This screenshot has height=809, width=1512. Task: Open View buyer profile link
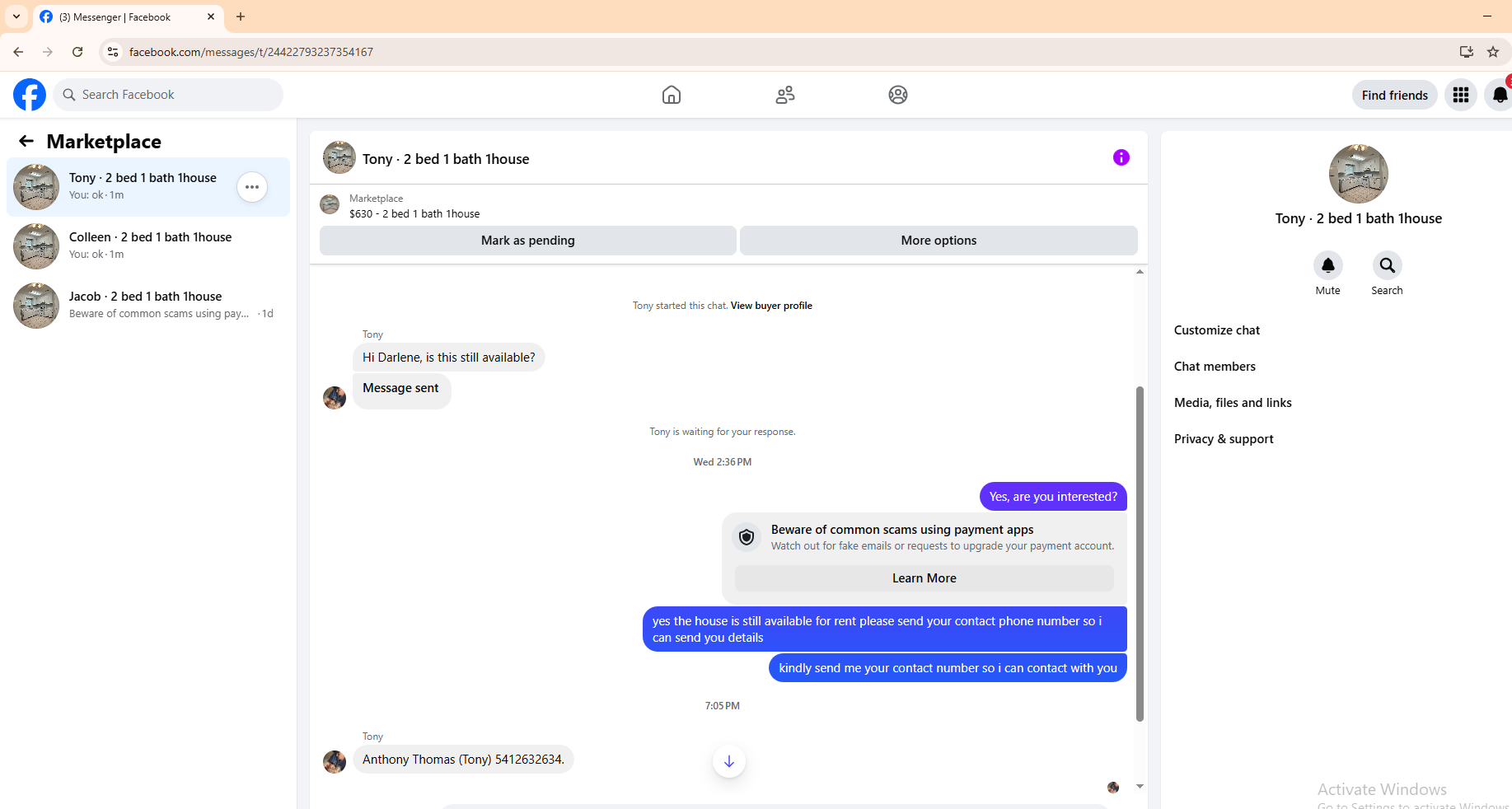(771, 306)
